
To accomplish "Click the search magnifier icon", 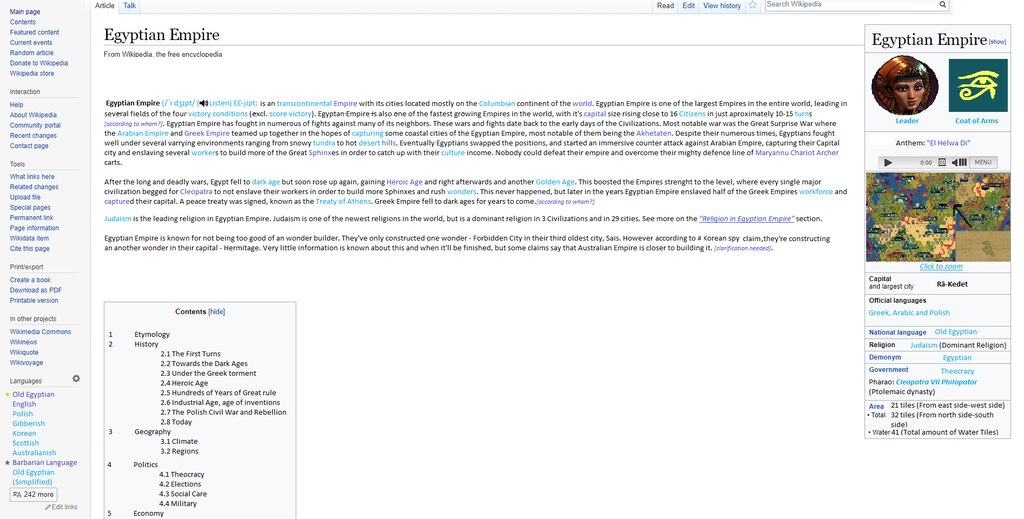I will click(943, 5).
